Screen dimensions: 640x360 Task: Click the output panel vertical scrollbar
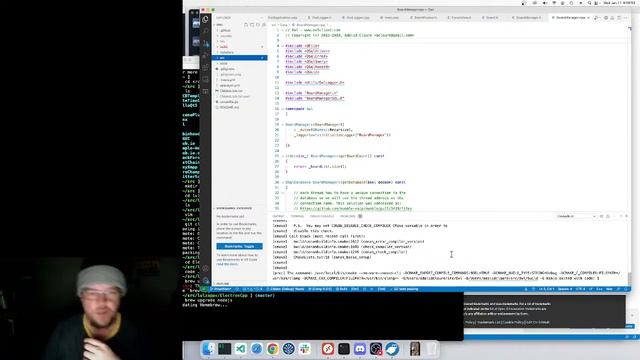click(629, 278)
